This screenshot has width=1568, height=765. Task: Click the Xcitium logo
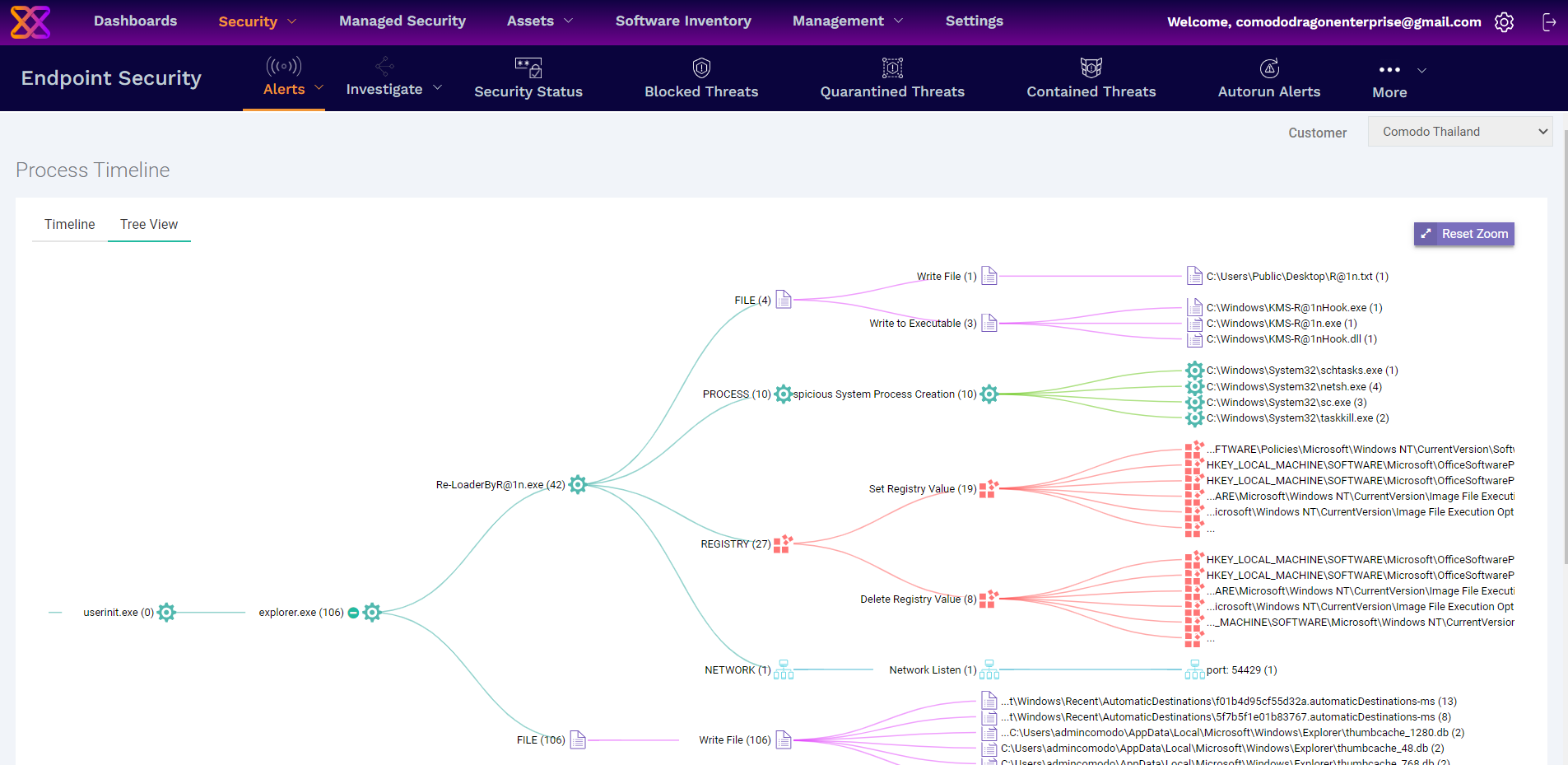click(30, 21)
